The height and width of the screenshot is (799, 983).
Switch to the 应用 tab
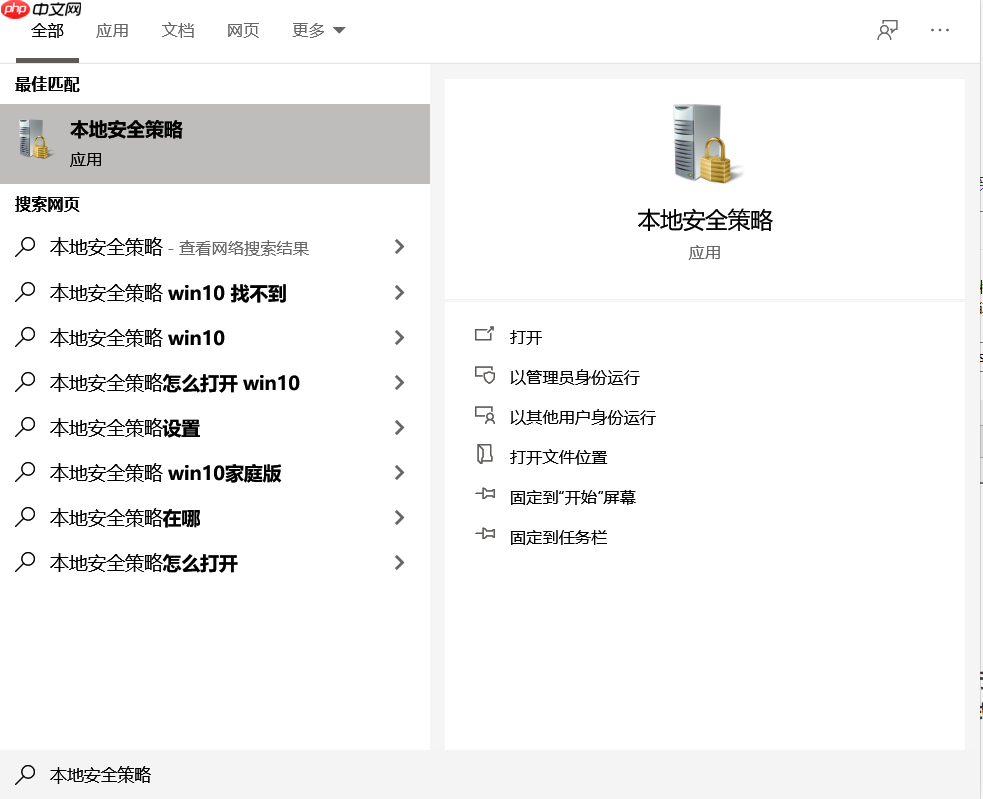click(x=112, y=30)
